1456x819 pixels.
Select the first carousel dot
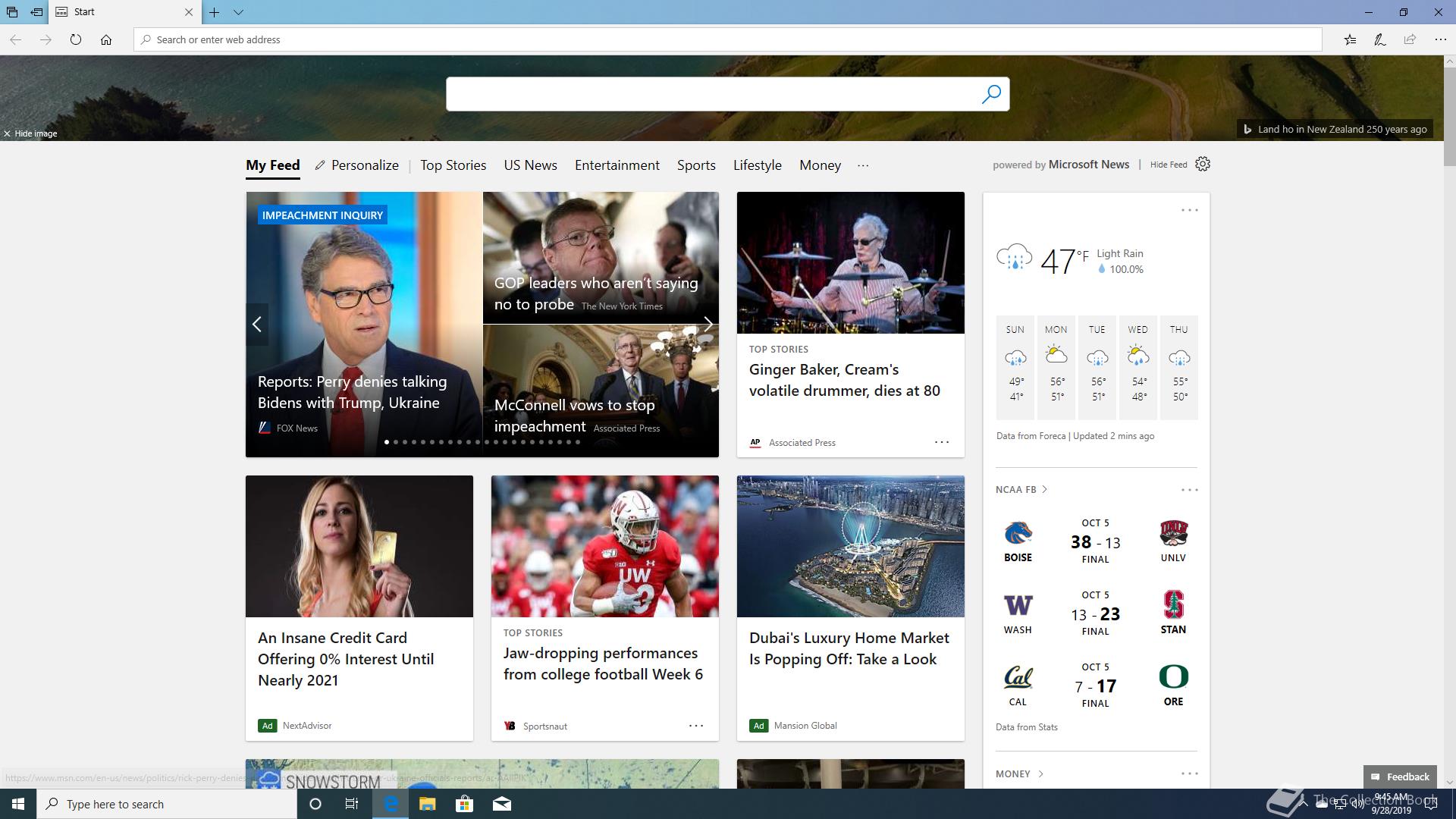point(387,442)
